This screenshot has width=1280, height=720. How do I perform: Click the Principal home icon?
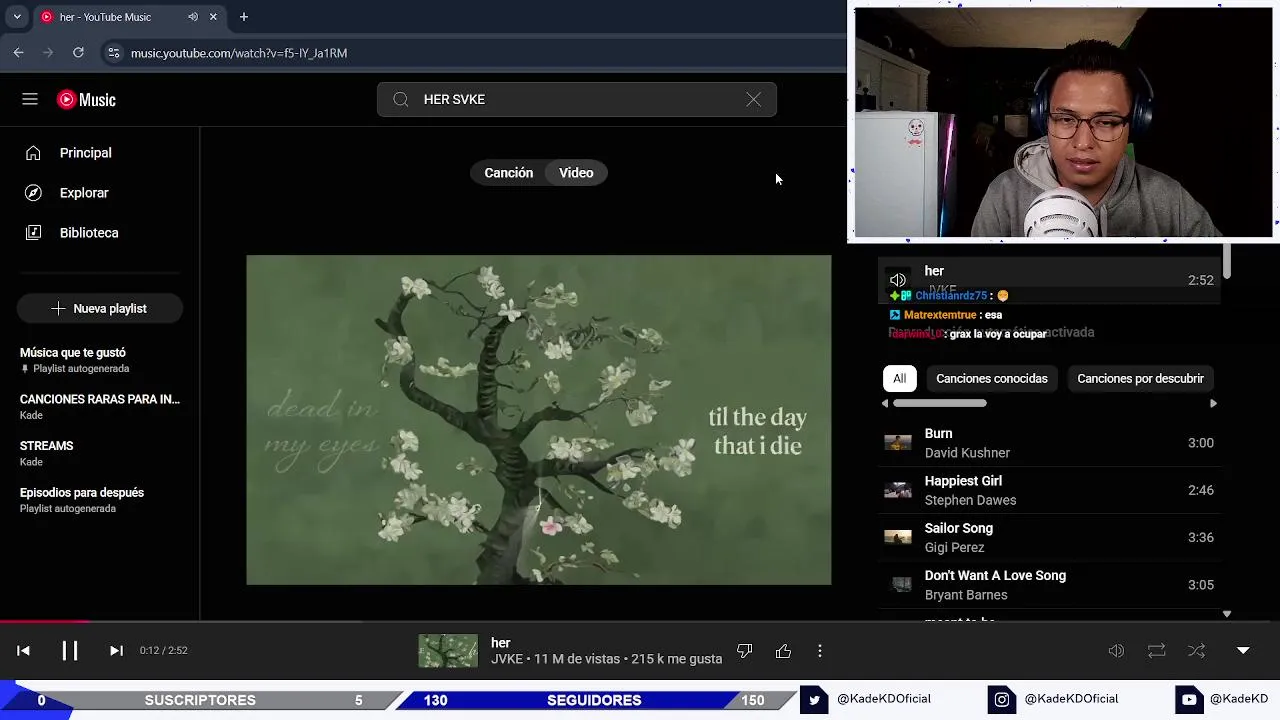coord(33,153)
